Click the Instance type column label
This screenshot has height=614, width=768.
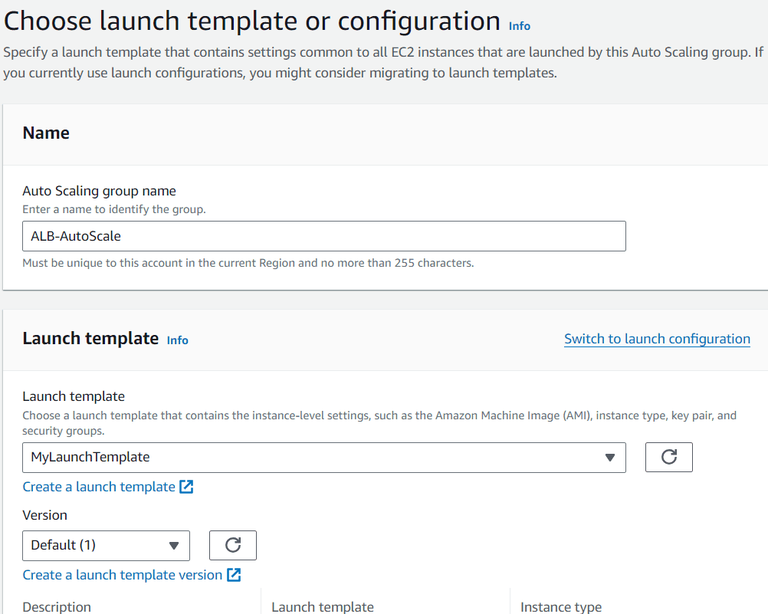561,607
